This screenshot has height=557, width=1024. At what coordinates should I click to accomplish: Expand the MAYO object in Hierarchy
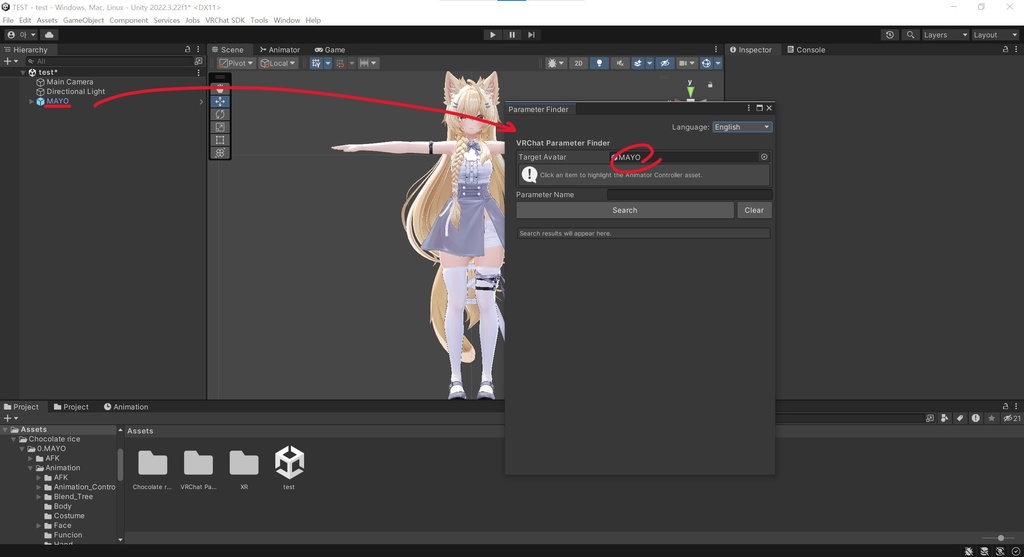31,101
